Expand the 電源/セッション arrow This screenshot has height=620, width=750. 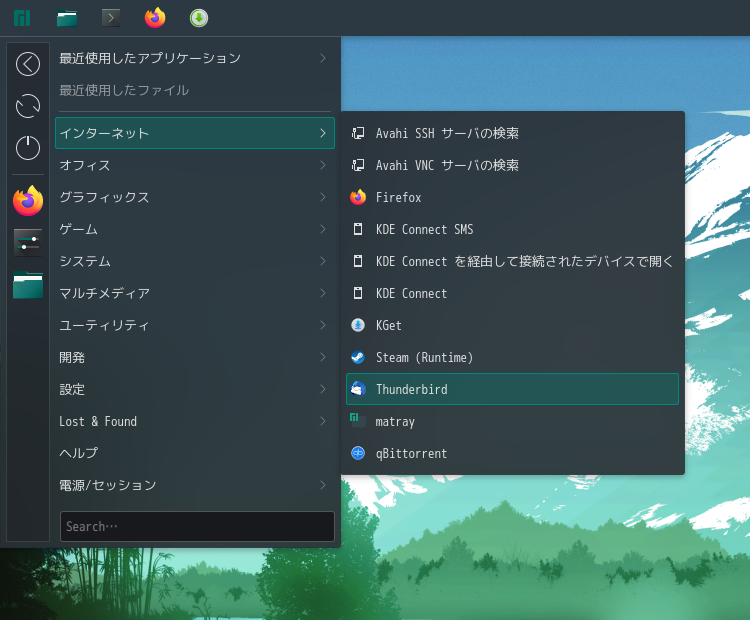(323, 485)
